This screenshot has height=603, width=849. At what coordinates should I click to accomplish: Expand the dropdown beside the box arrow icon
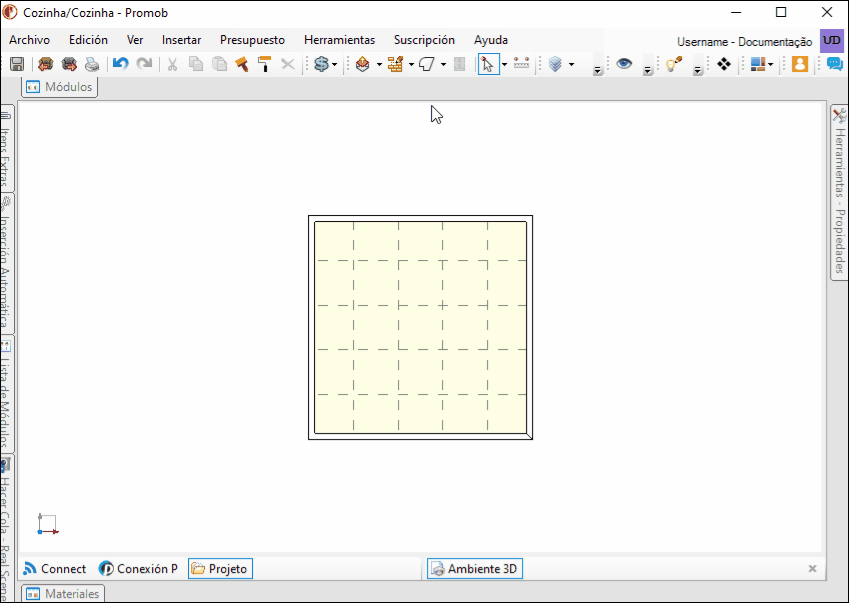379,64
